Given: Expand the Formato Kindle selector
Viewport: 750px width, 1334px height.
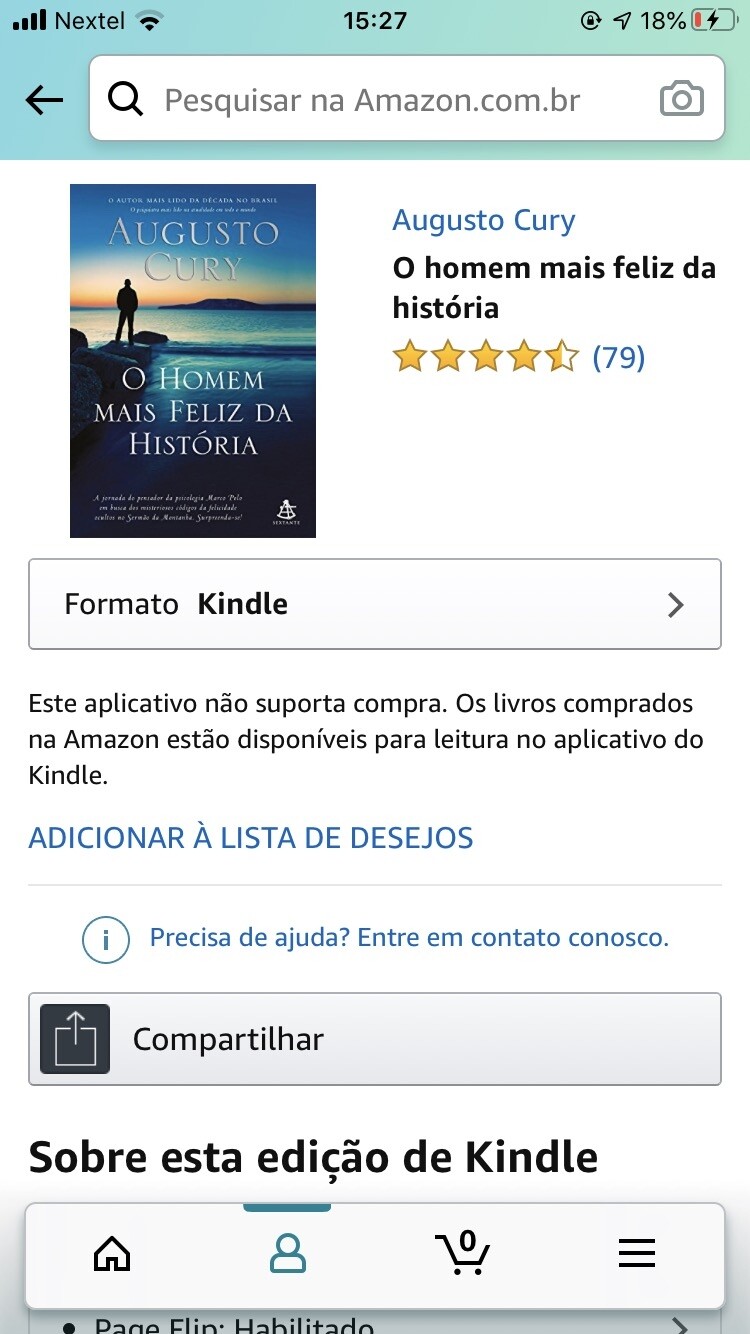Looking at the screenshot, I should point(375,604).
